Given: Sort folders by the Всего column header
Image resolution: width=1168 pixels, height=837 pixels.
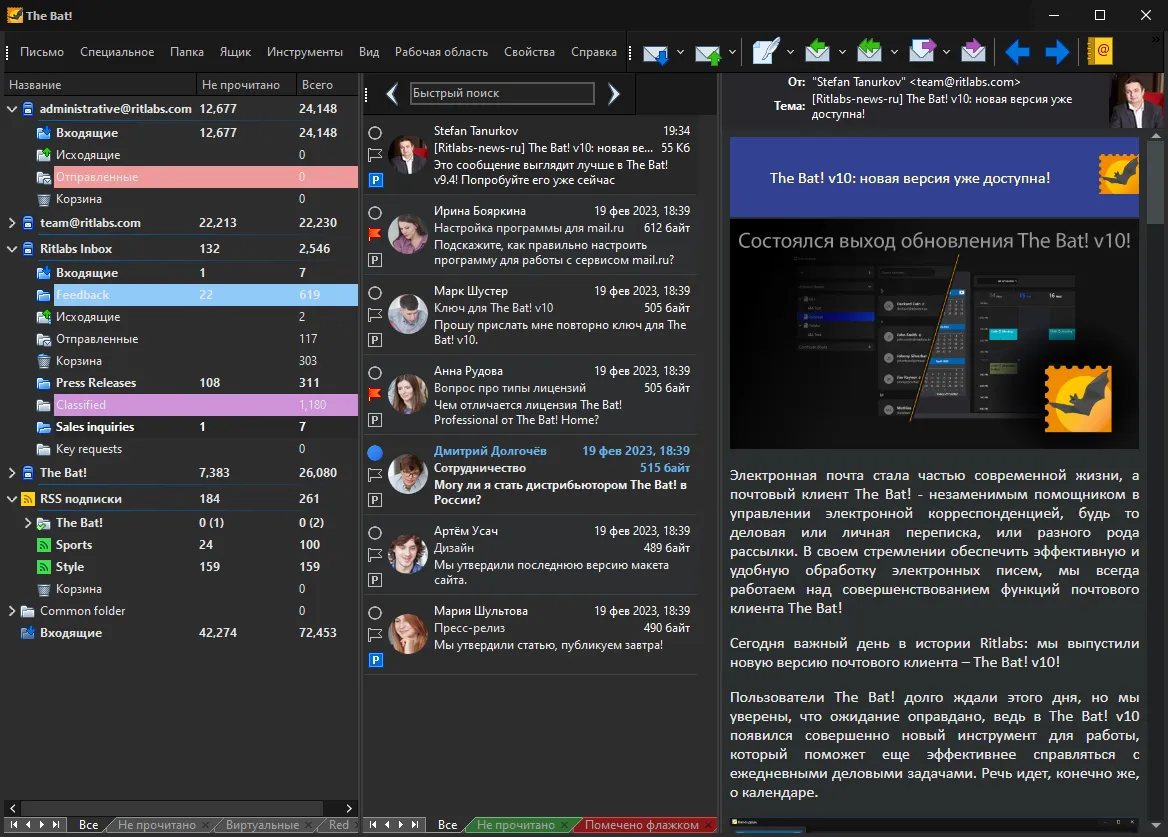Looking at the screenshot, I should (327, 85).
